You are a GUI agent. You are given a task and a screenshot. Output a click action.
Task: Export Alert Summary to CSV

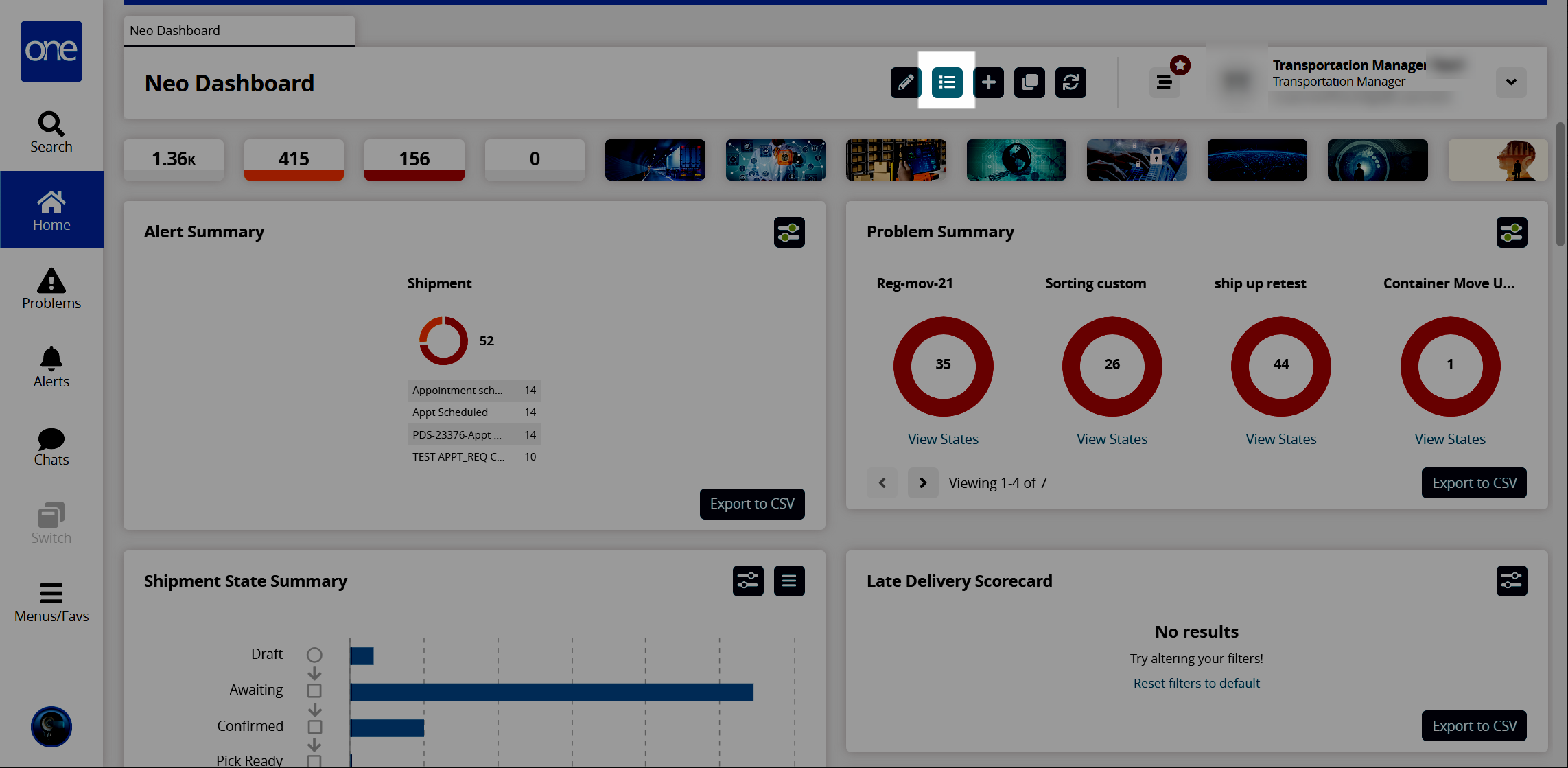[752, 504]
